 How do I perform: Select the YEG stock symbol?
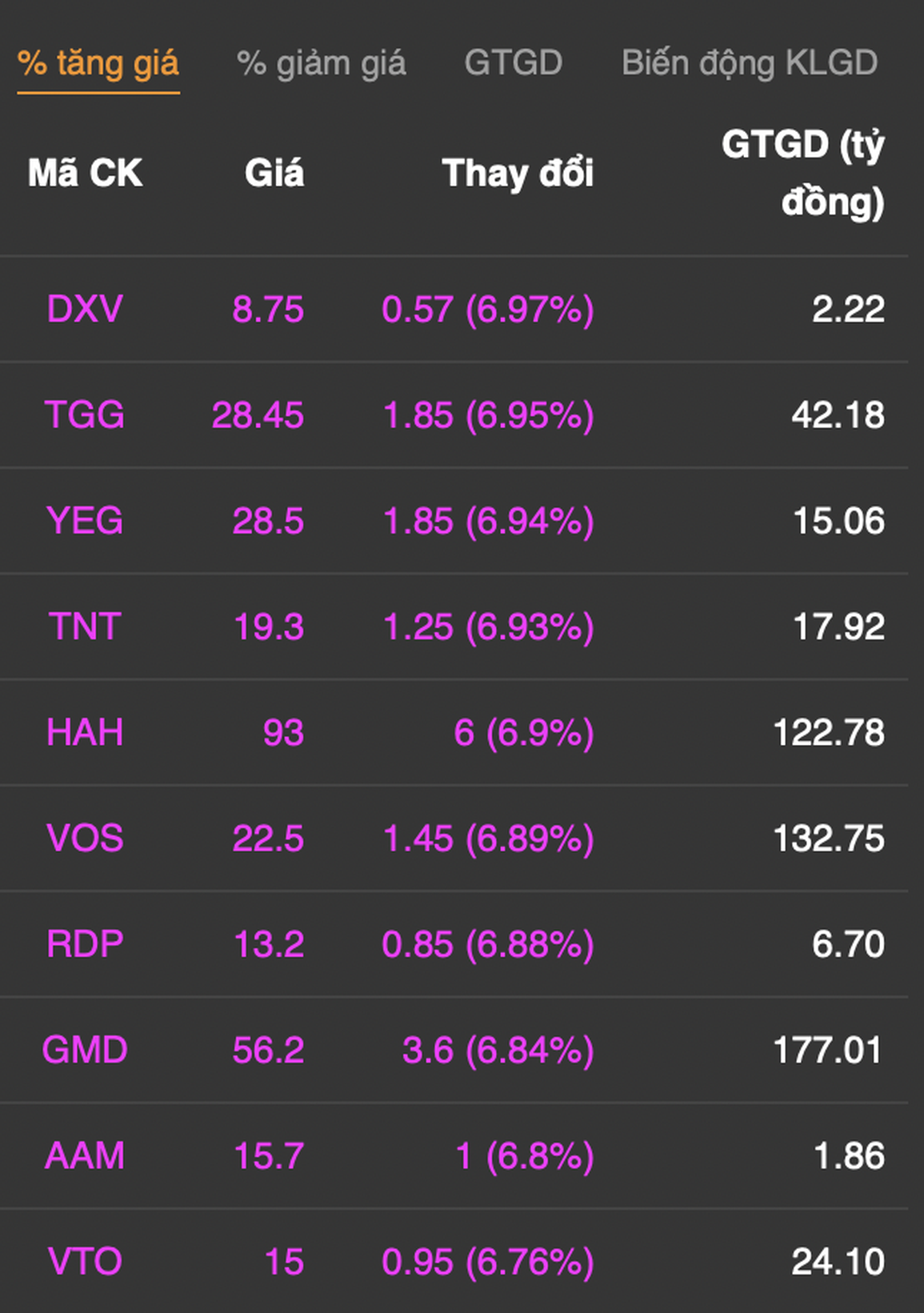pos(85,521)
